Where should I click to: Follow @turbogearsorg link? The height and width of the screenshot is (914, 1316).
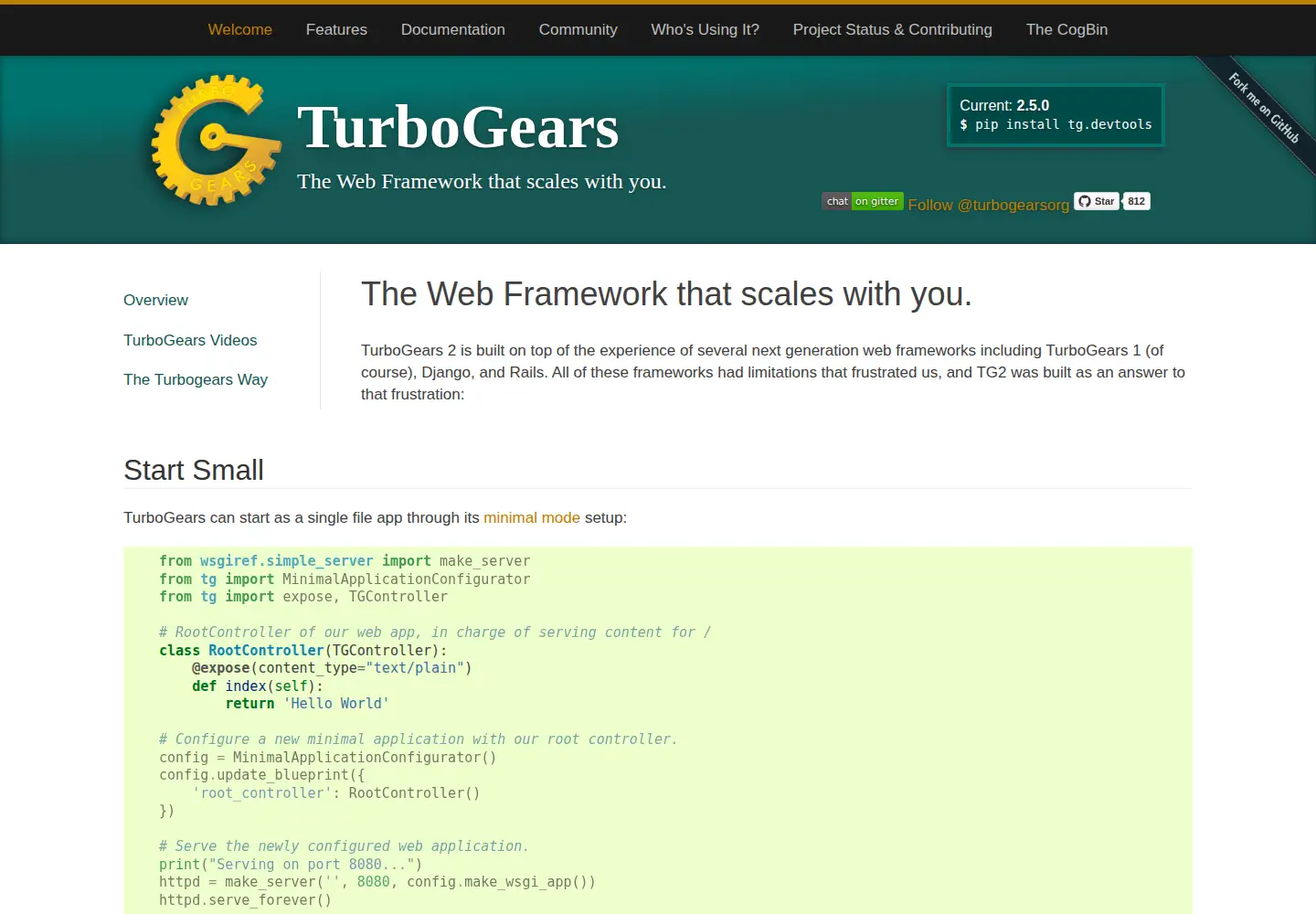(988, 205)
